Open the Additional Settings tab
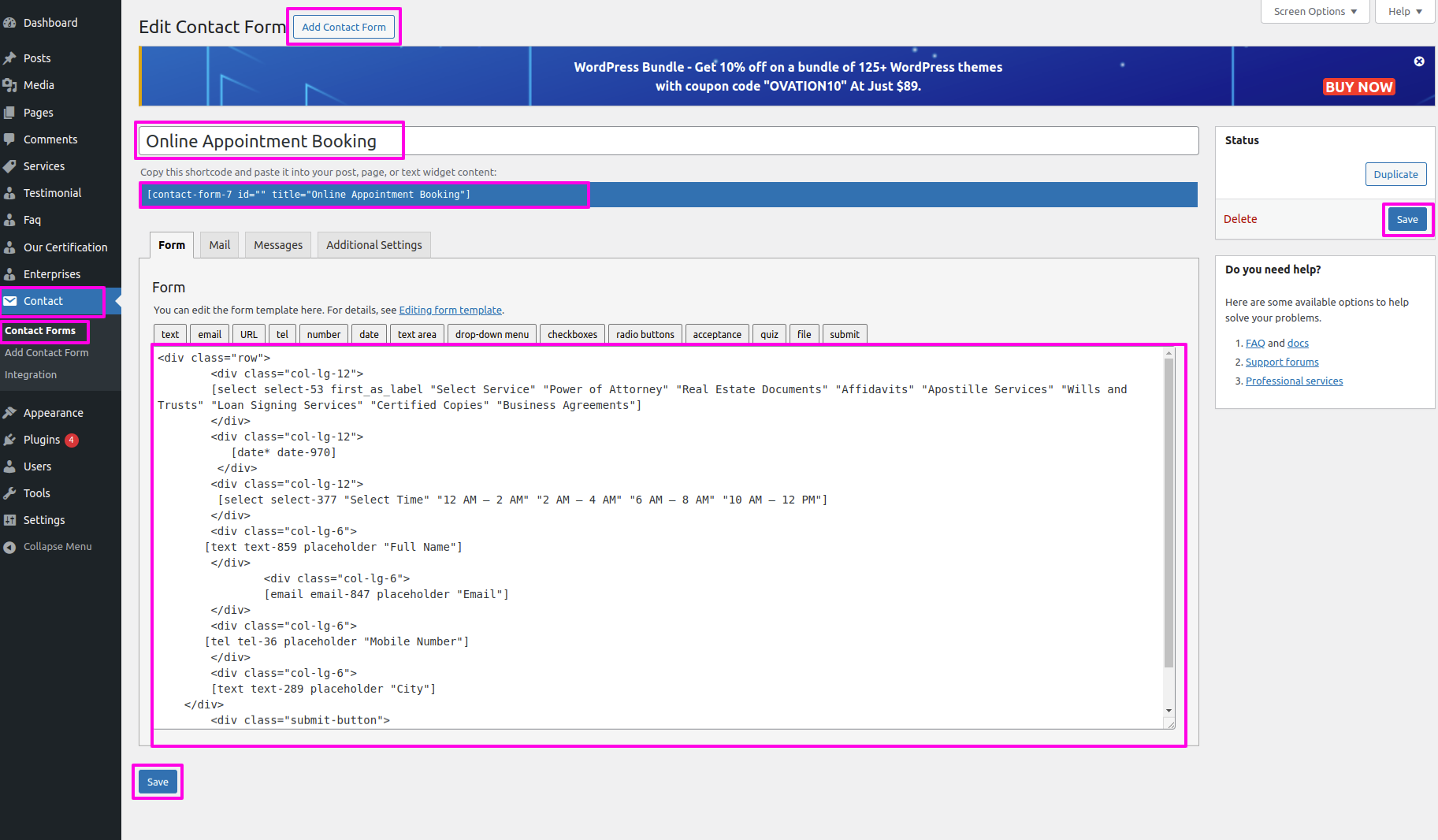The width and height of the screenshot is (1438, 840). [373, 245]
